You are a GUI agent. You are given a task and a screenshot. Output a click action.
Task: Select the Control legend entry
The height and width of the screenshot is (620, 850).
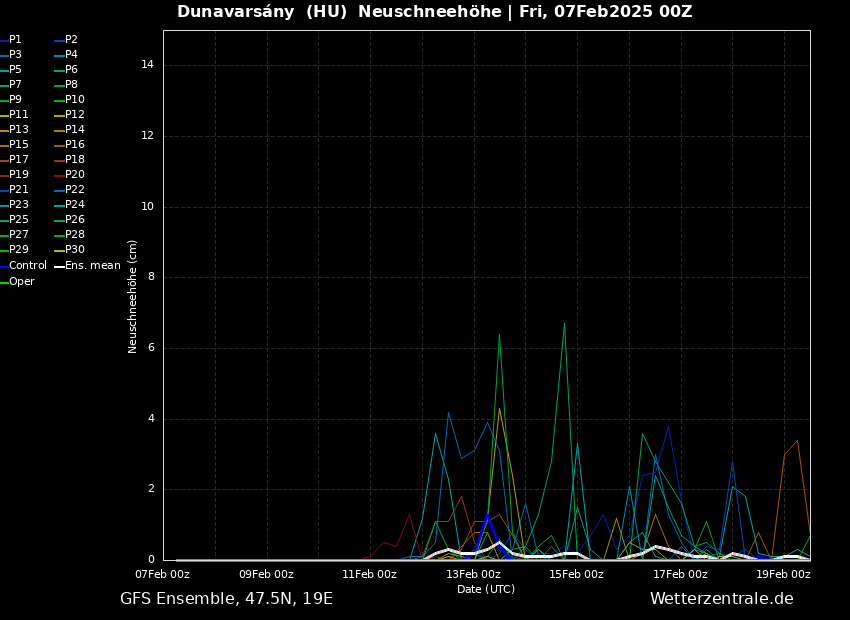tap(27, 266)
